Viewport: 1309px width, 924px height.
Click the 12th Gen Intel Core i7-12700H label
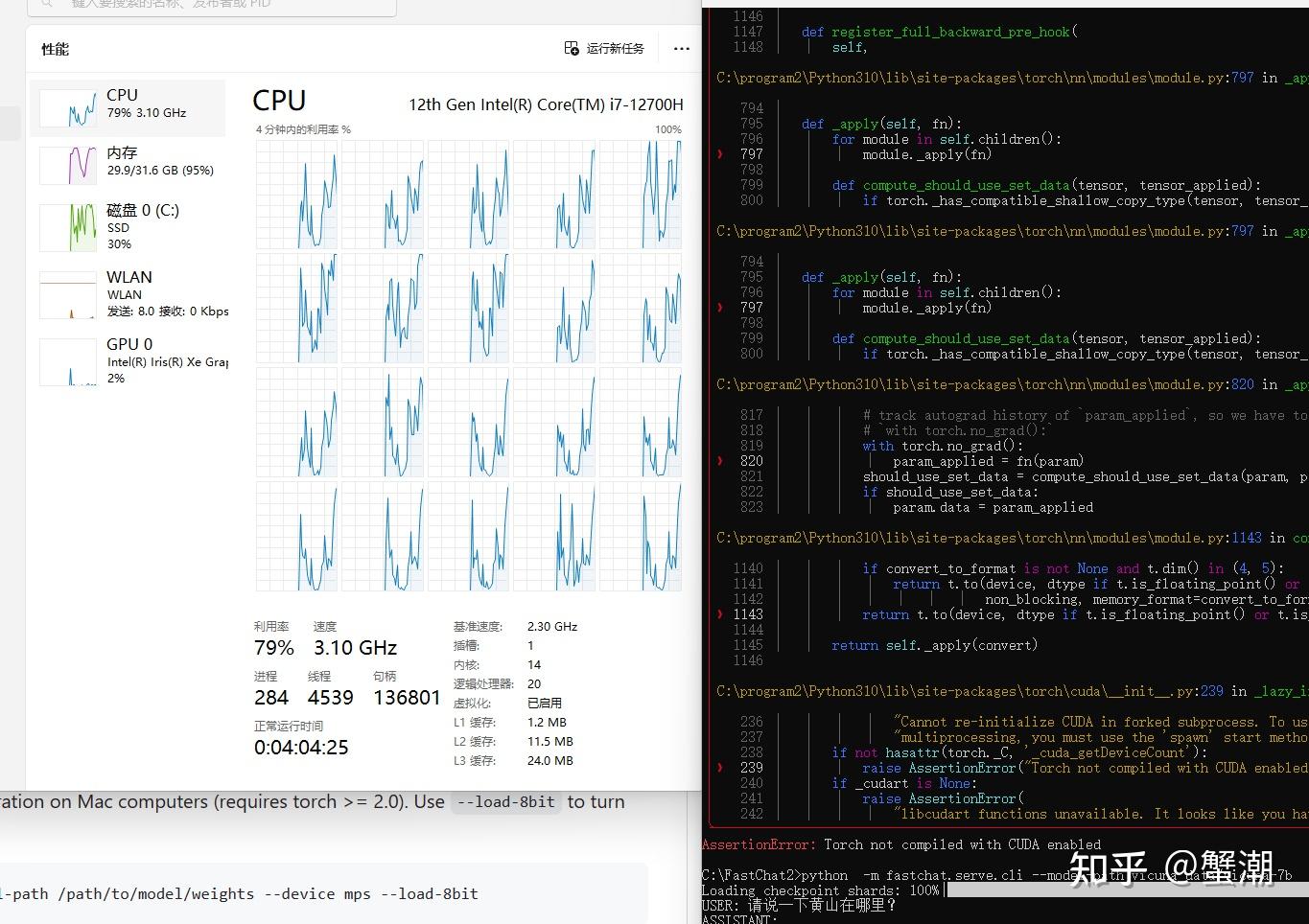click(546, 104)
